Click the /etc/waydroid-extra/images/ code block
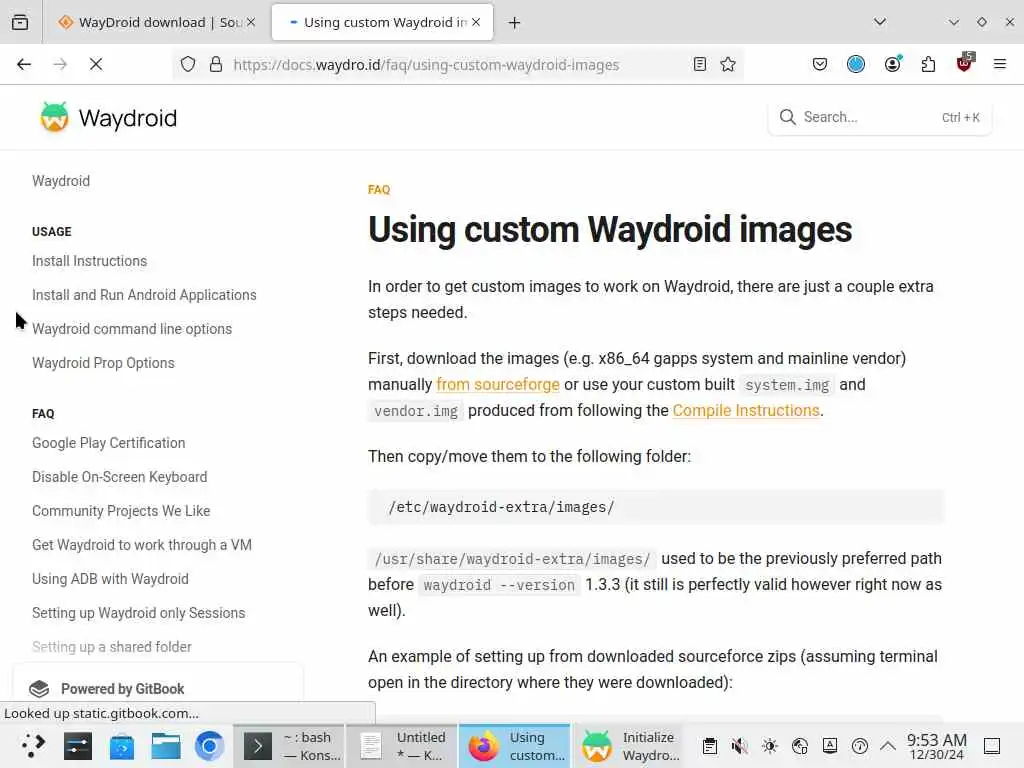Image resolution: width=1024 pixels, height=768 pixels. [x=656, y=507]
